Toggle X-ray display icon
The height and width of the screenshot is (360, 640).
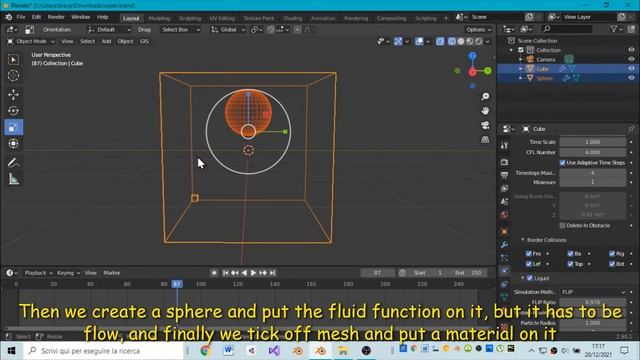pos(440,41)
